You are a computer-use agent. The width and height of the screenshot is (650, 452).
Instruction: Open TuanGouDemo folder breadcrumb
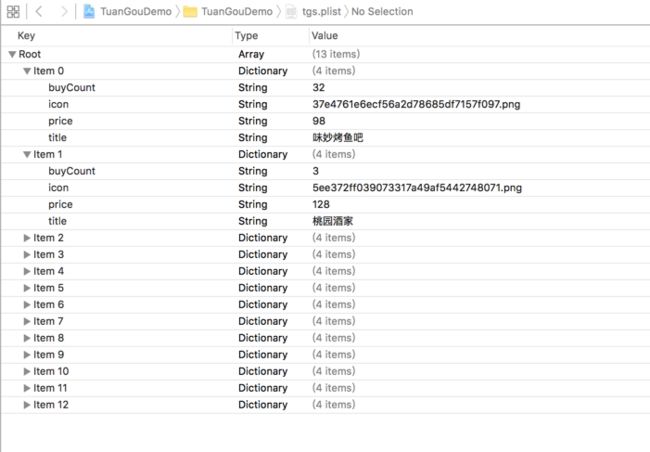[x=237, y=12]
